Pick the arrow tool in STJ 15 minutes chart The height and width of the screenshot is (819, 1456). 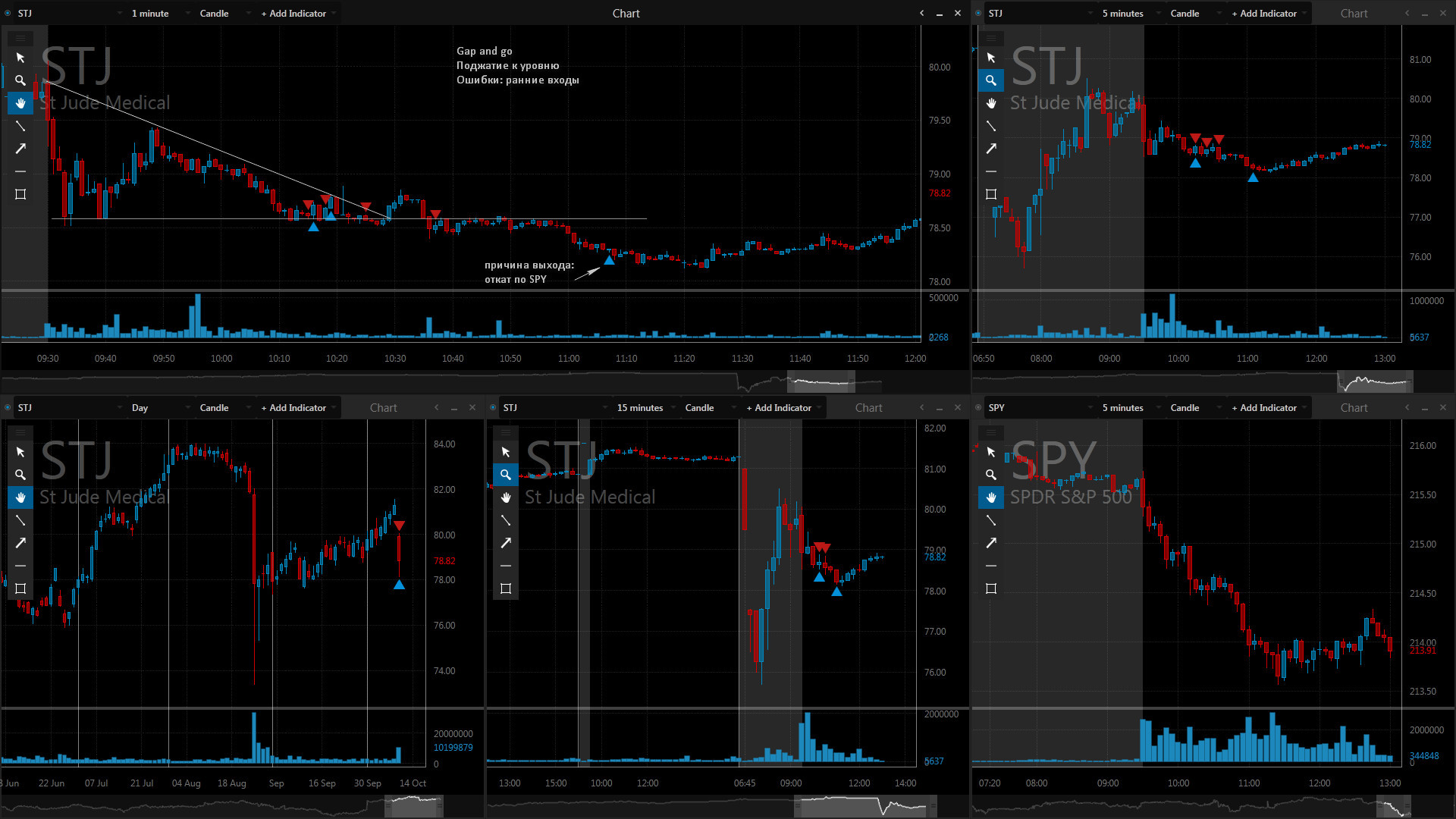click(x=506, y=543)
